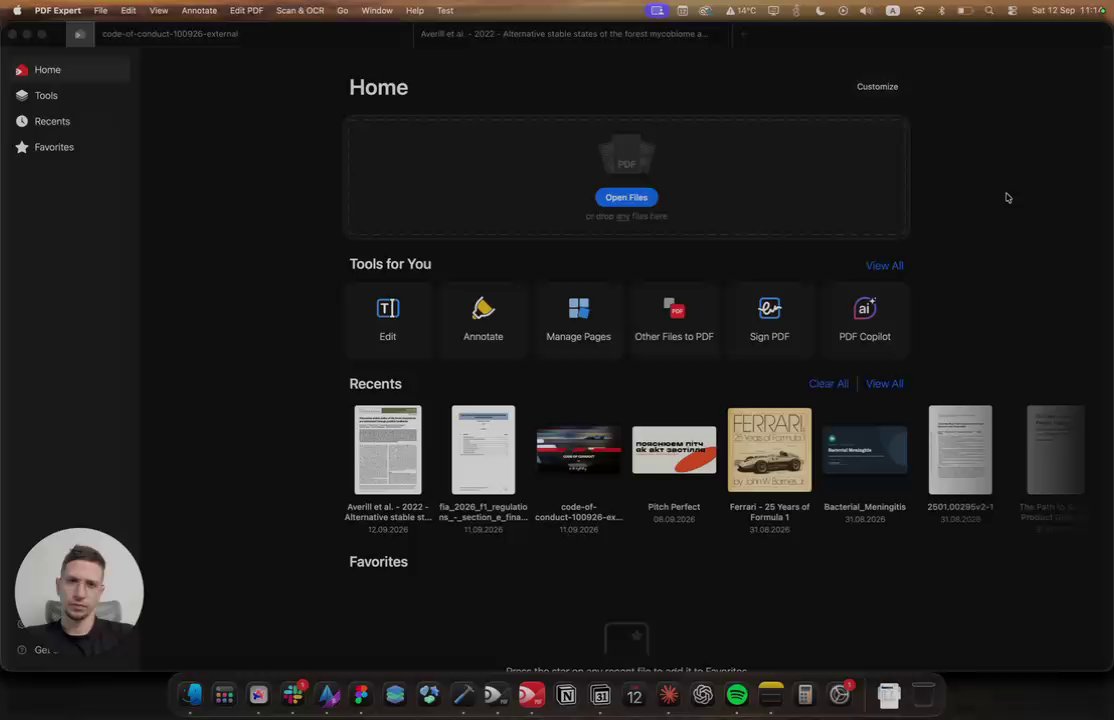
Task: Start the PDF Copilot AI tool
Action: coord(865,320)
